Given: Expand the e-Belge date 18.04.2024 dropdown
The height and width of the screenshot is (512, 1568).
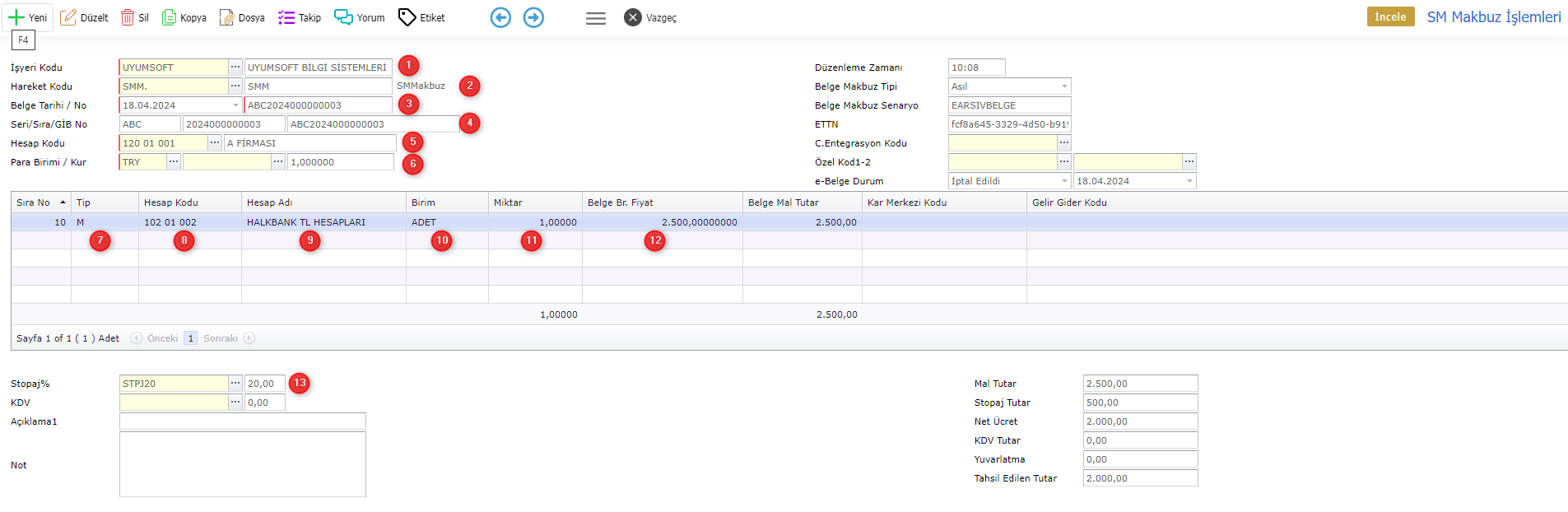Looking at the screenshot, I should [x=1189, y=181].
